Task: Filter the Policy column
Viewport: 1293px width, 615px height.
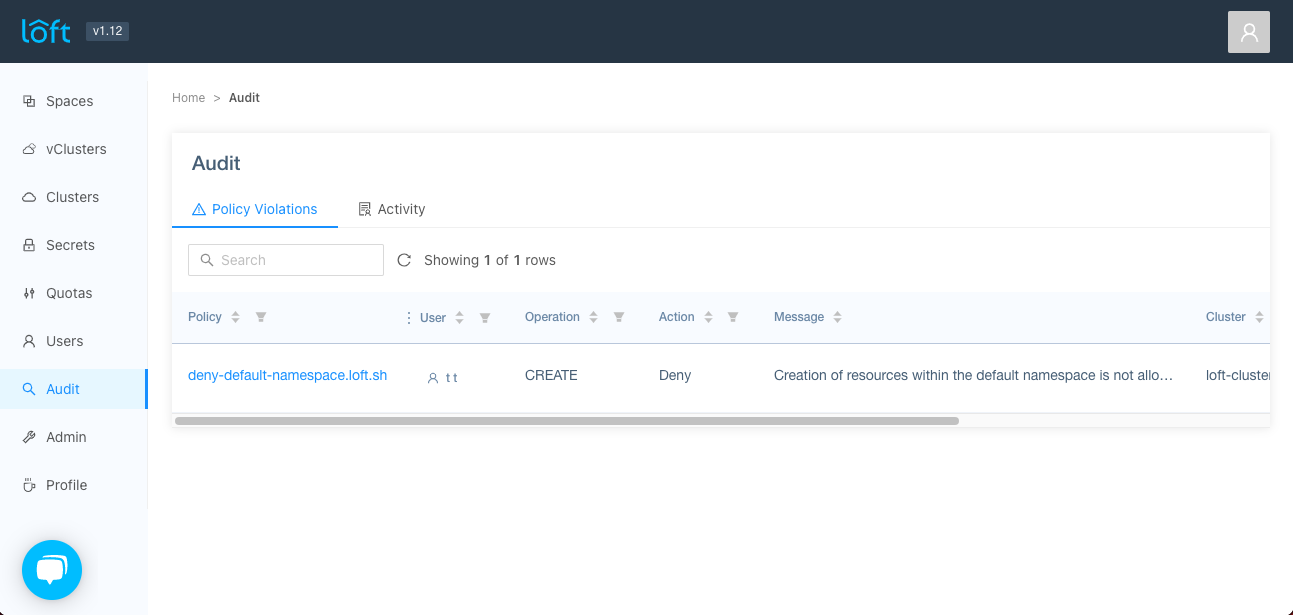Action: coord(261,317)
